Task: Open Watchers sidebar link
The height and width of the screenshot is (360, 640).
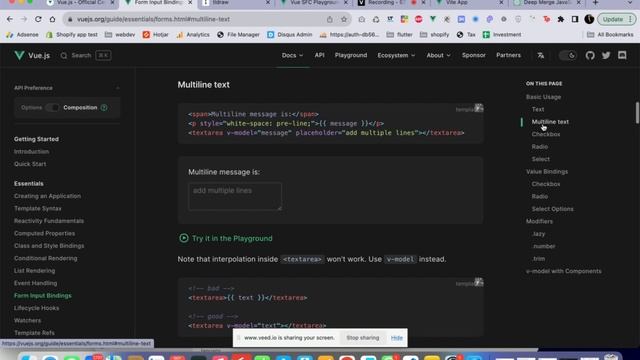Action: coord(27,320)
